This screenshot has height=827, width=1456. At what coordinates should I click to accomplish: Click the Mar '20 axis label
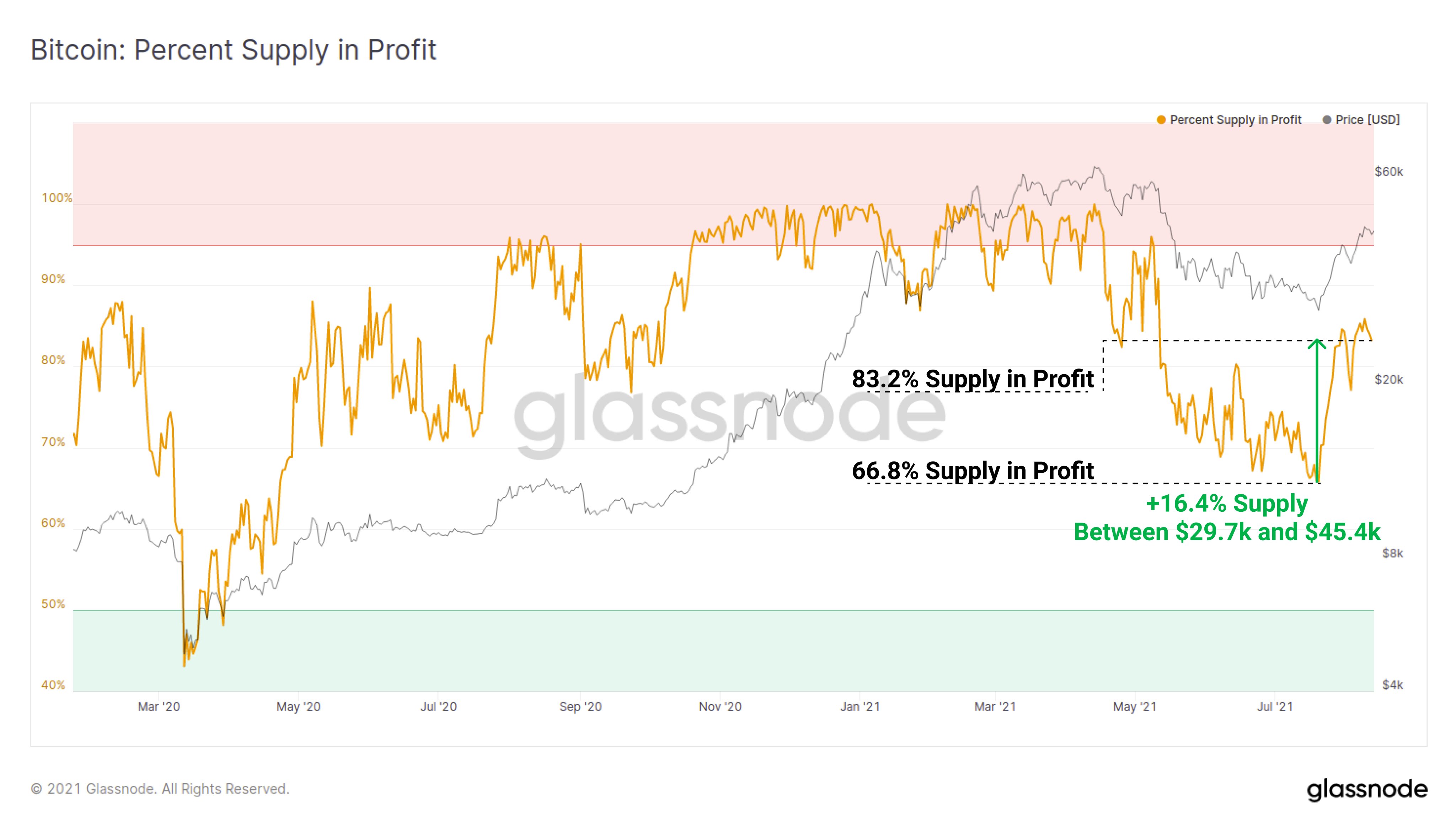click(x=159, y=707)
